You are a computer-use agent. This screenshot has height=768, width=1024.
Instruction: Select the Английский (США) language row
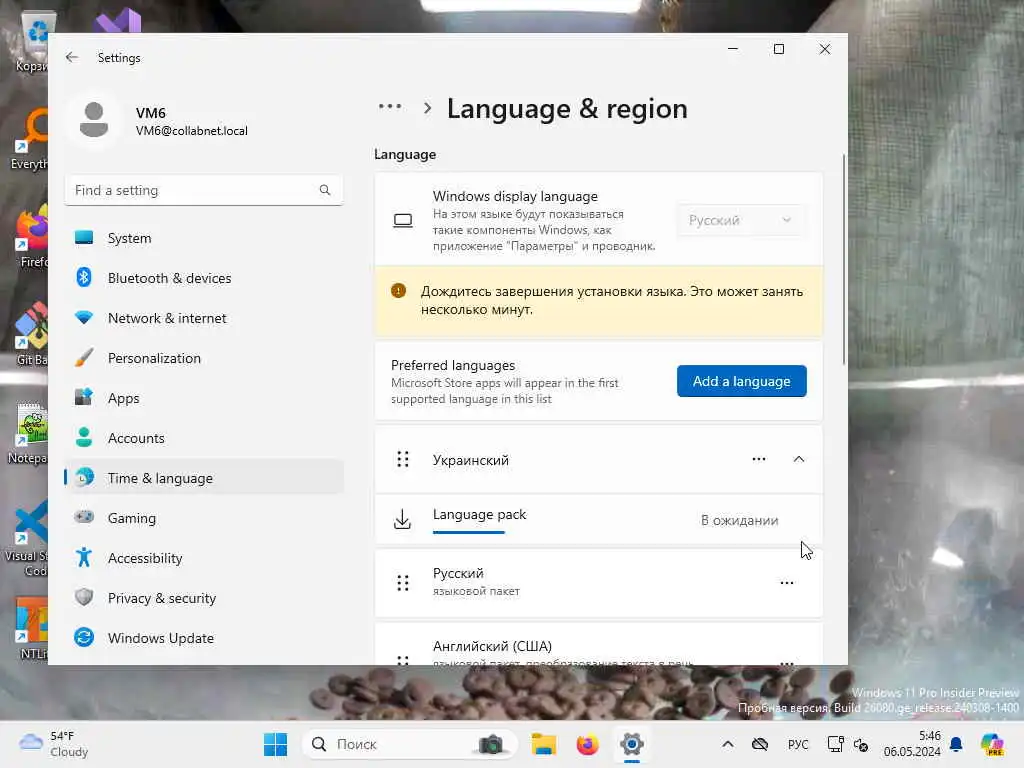pyautogui.click(x=598, y=645)
